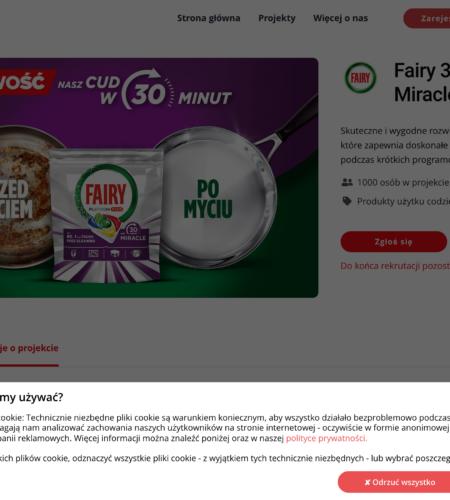Click Do końca rekrutacji pozostało text
450x500 pixels.
(x=395, y=266)
